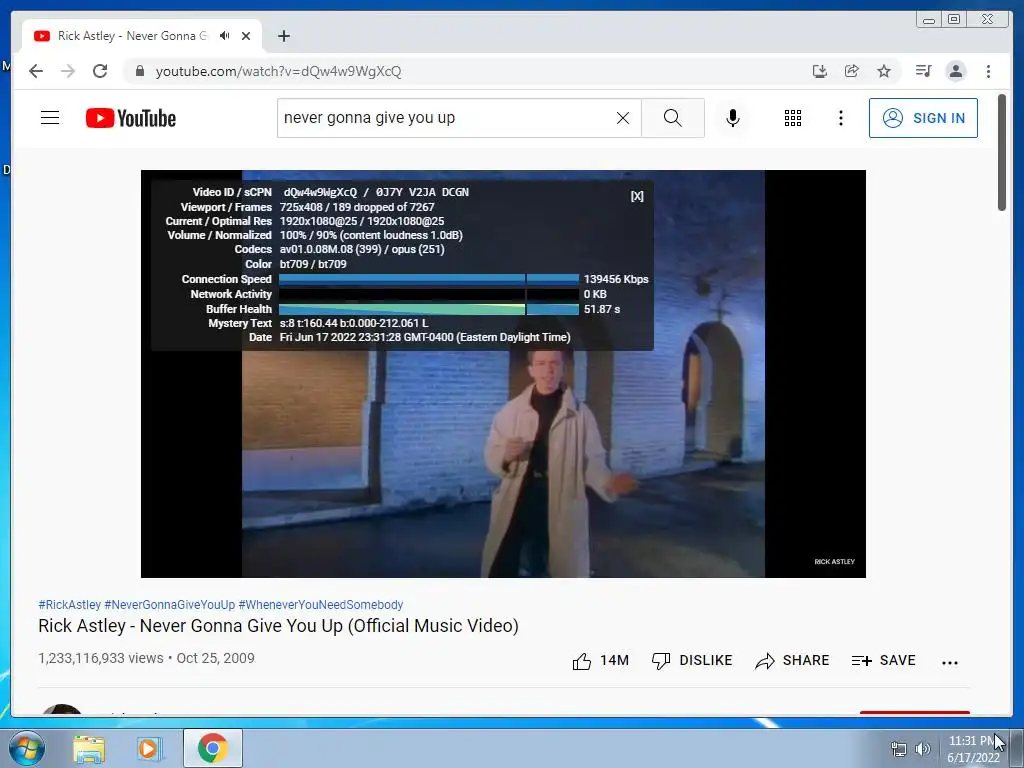Go forward in browser history
The height and width of the screenshot is (768, 1024).
pyautogui.click(x=68, y=71)
